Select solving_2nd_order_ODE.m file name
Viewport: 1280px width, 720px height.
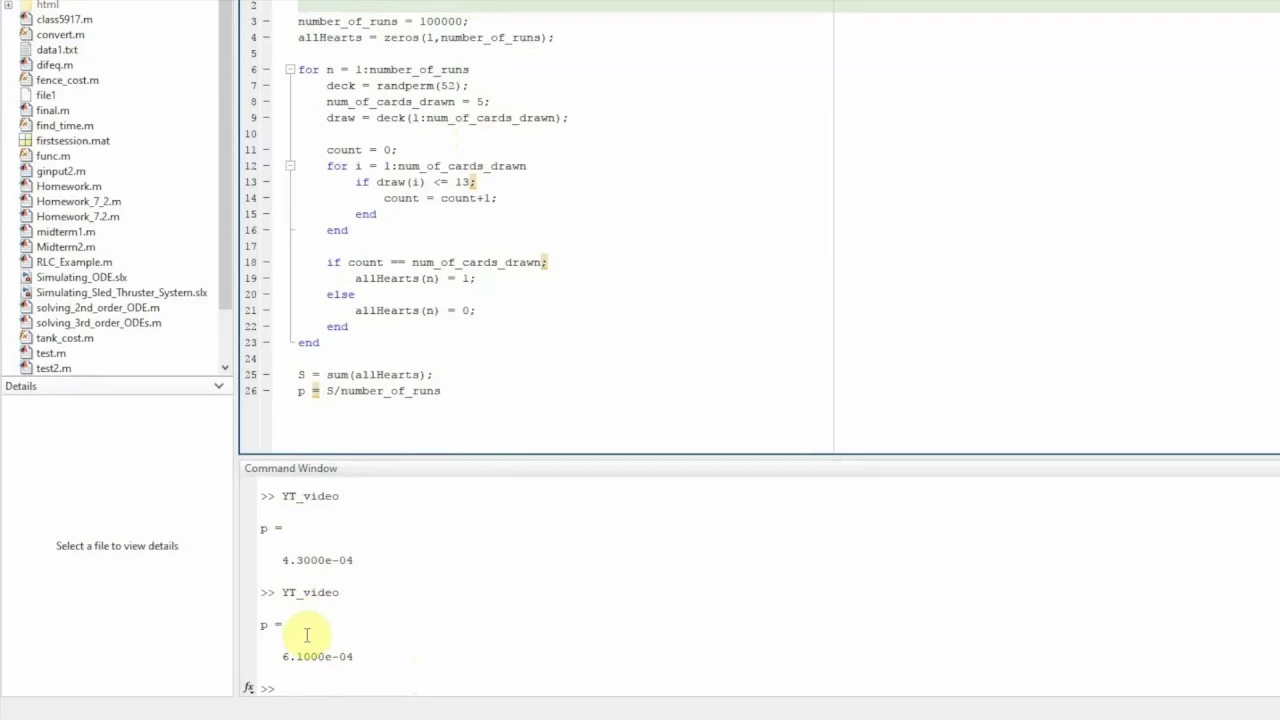pos(97,308)
